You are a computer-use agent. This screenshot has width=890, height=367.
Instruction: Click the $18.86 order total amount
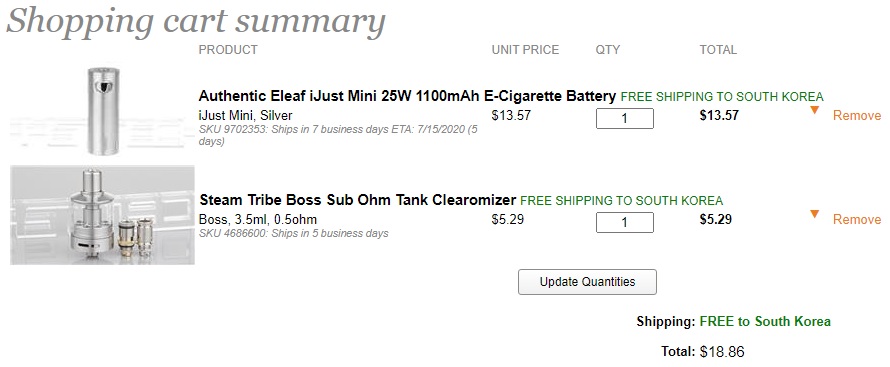point(722,352)
